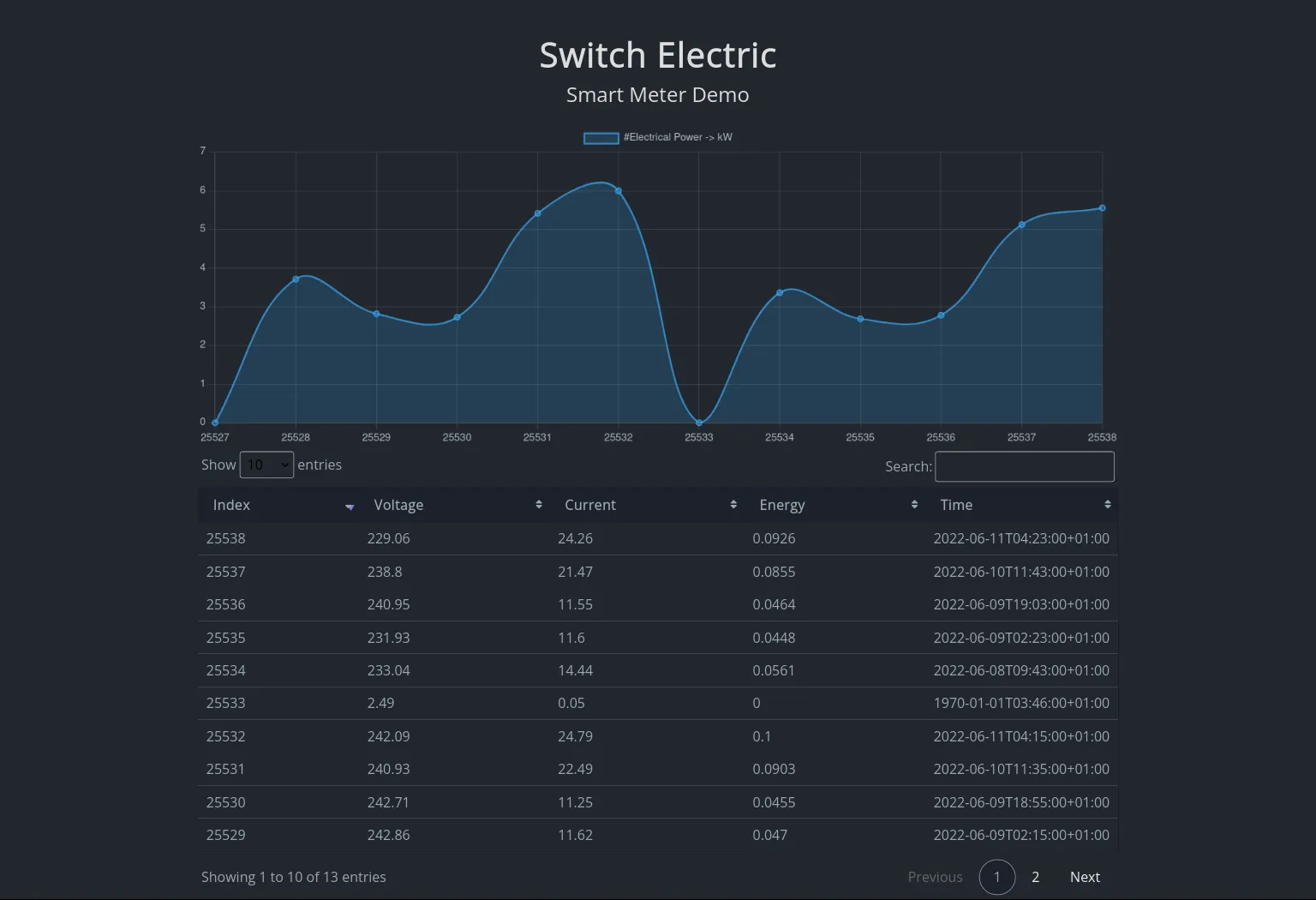
Task: Click the chart data point at 25534
Action: pos(780,293)
